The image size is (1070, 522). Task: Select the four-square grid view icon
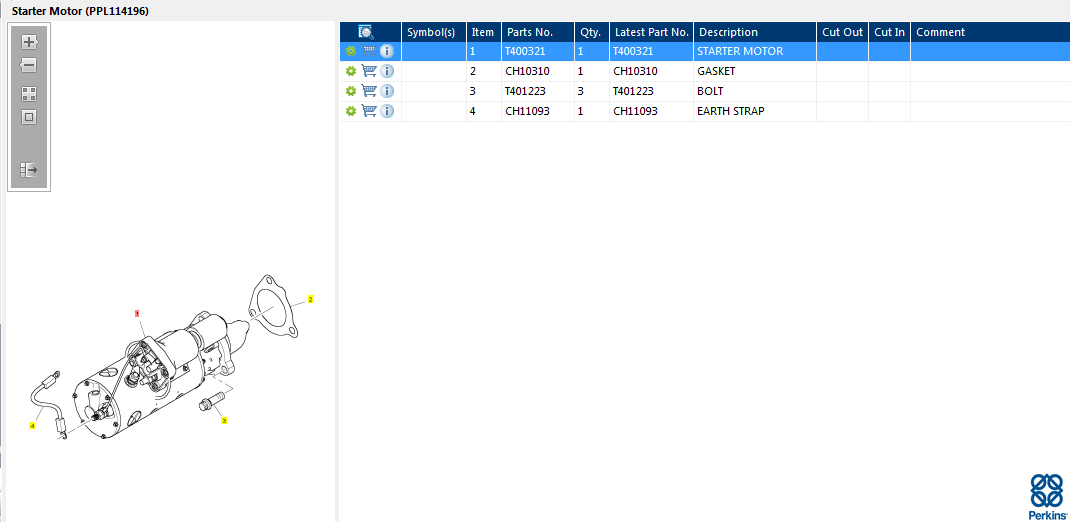pos(29,94)
